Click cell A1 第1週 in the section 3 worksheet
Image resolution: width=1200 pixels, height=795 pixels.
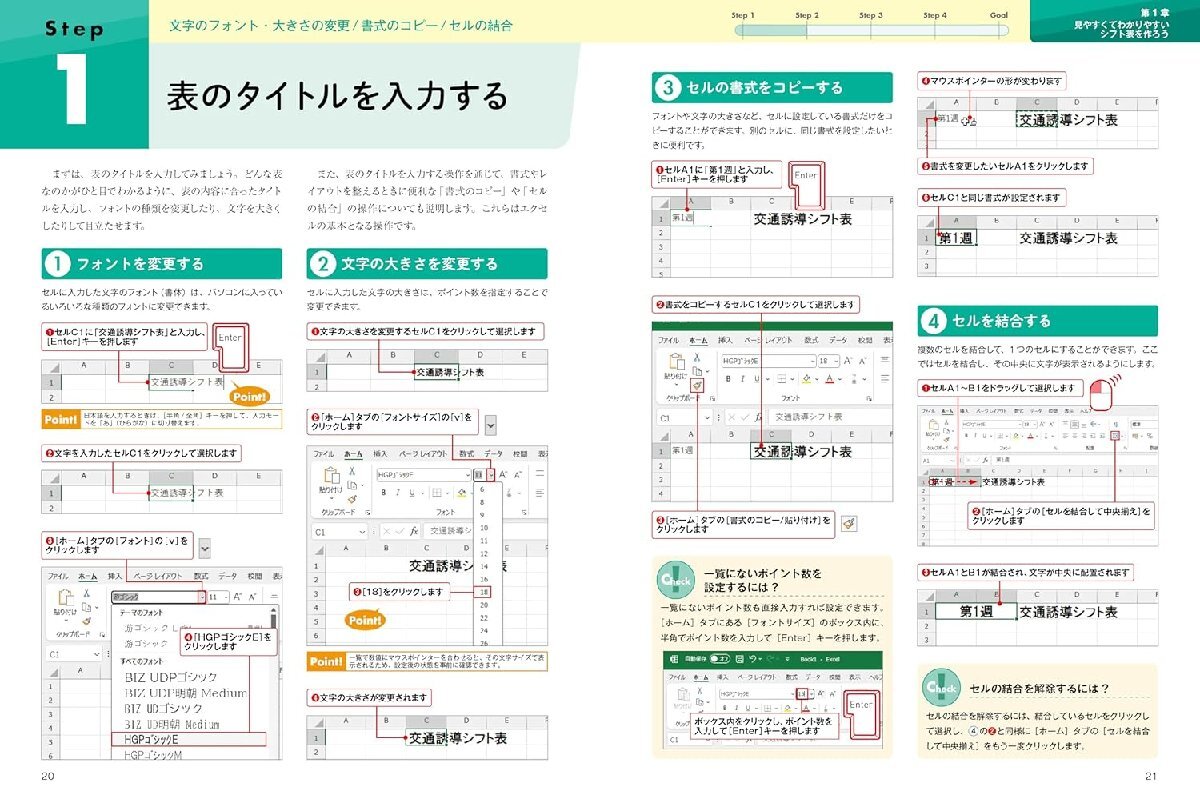point(690,451)
